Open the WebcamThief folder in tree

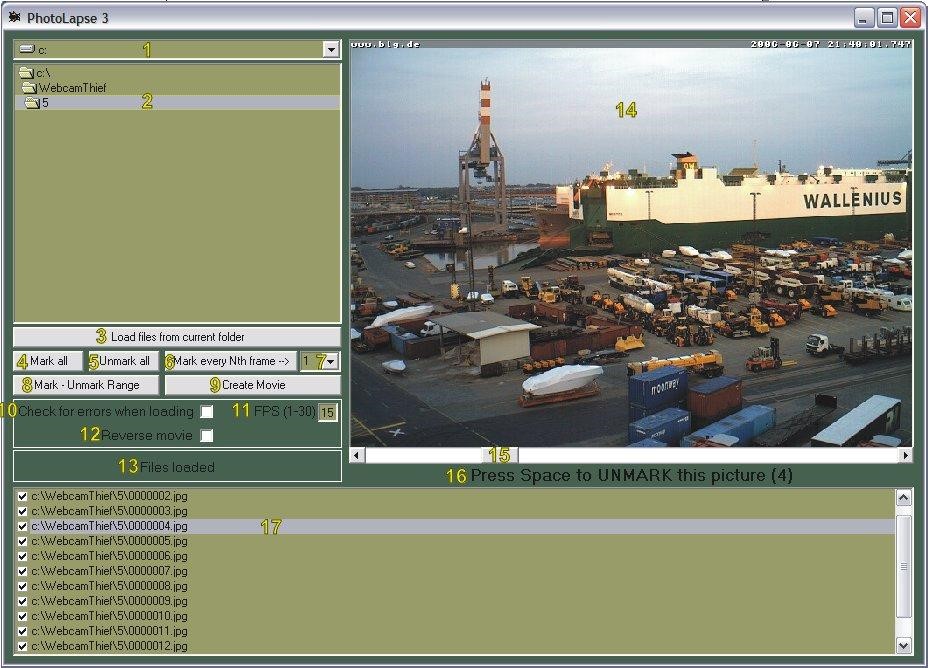pos(72,88)
